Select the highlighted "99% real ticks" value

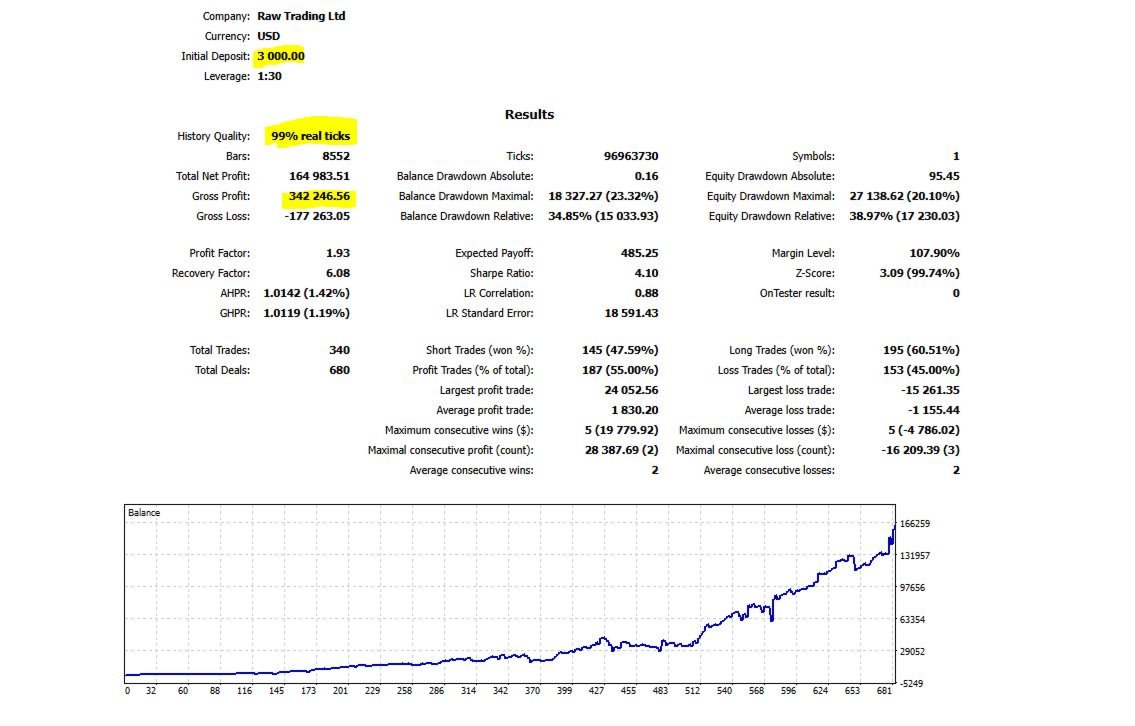click(311, 136)
